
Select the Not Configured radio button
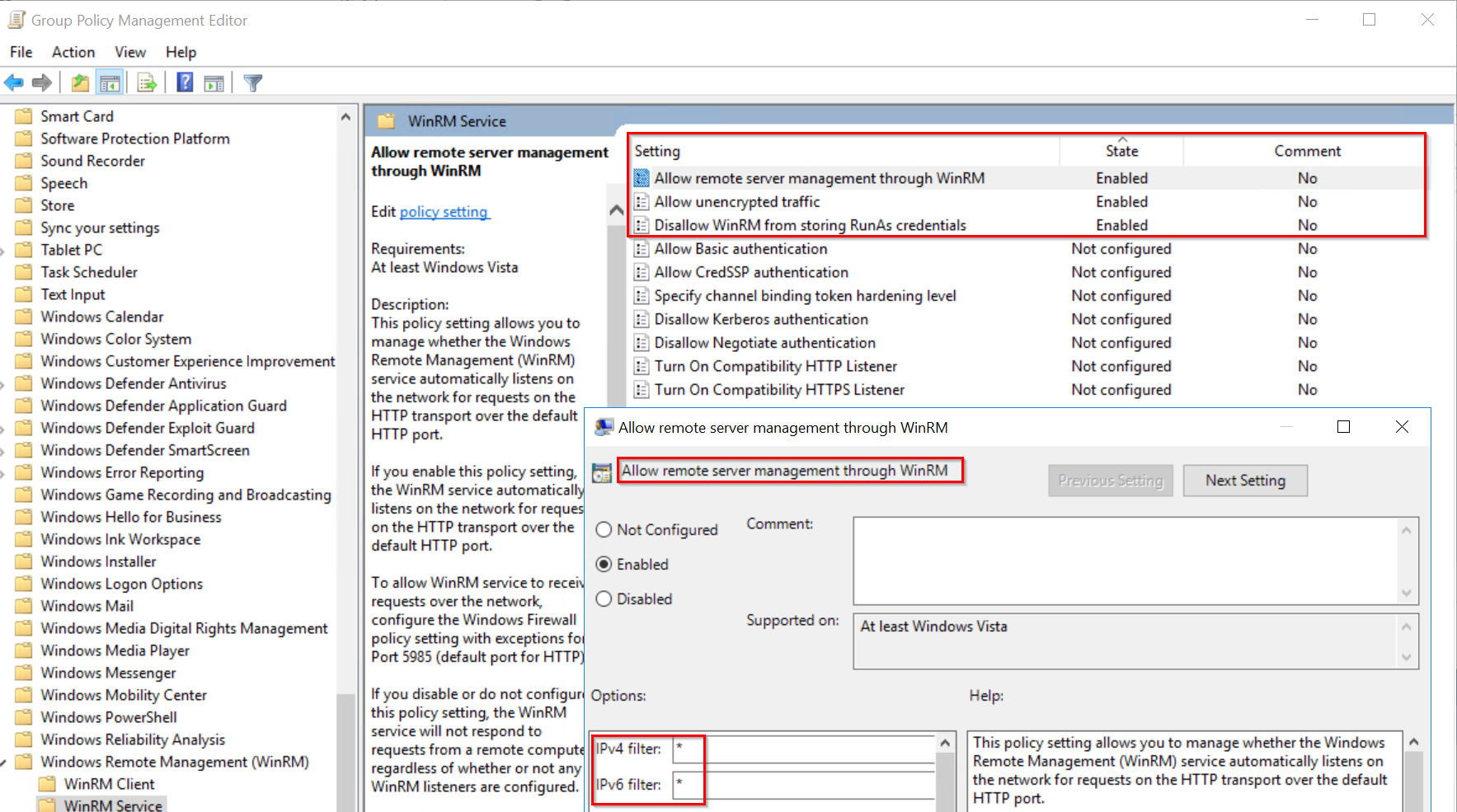point(604,530)
